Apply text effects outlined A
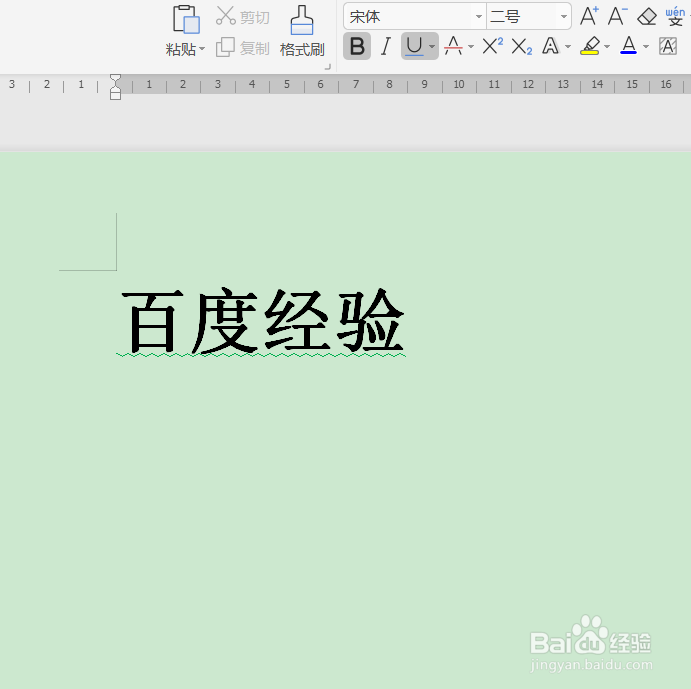This screenshot has height=689, width=691. pyautogui.click(x=550, y=46)
